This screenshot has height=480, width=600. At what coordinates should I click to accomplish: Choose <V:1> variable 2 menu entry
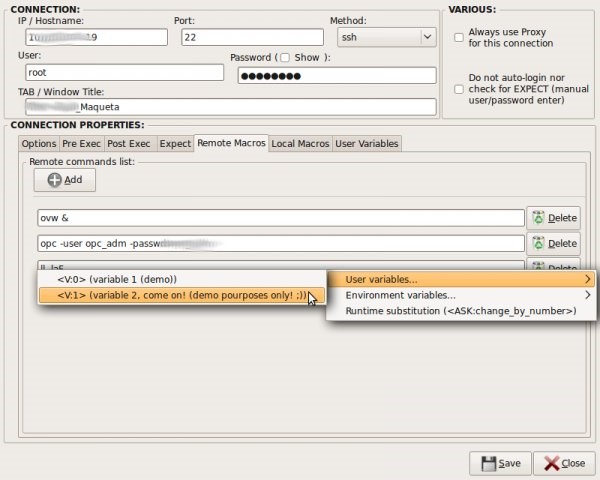[182, 295]
